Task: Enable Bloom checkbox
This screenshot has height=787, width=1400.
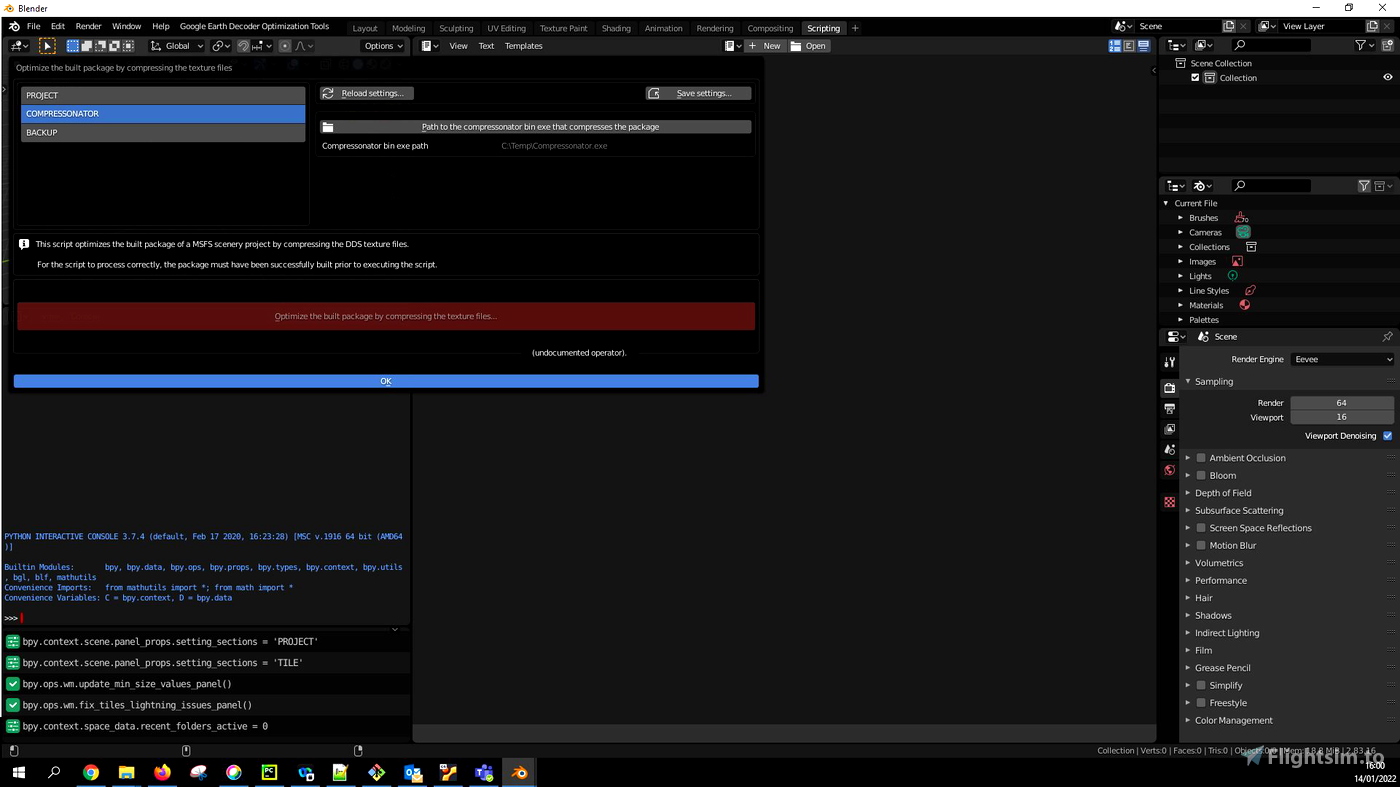Action: click(x=1201, y=475)
